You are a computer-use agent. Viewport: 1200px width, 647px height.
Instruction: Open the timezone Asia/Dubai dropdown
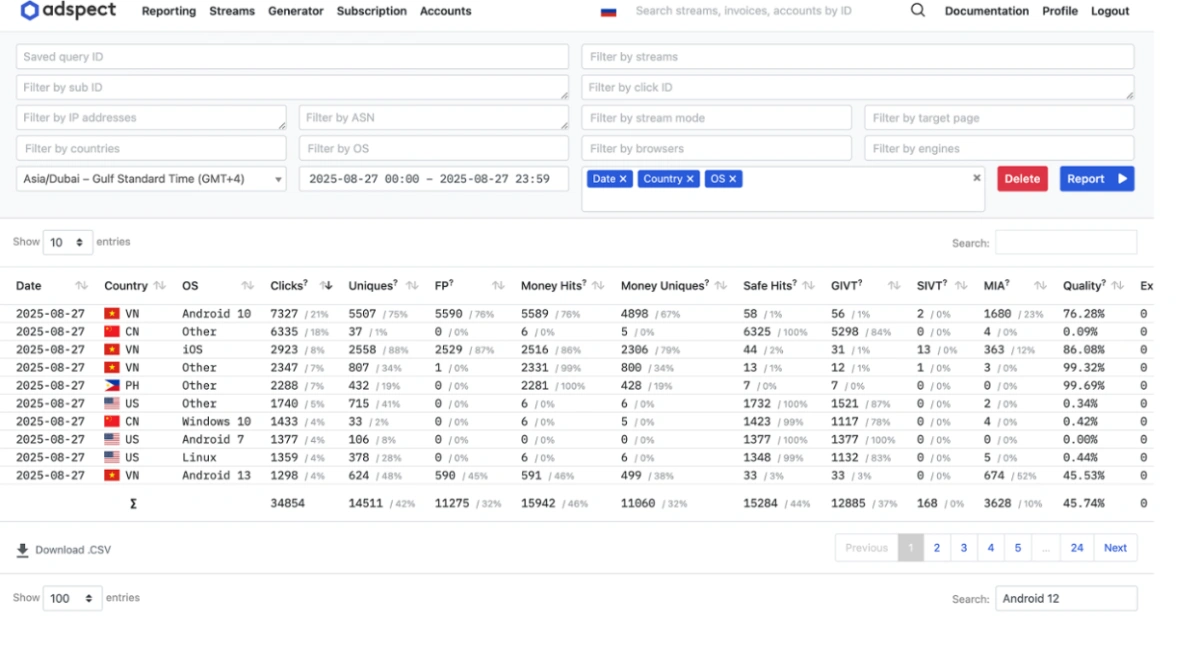(152, 179)
